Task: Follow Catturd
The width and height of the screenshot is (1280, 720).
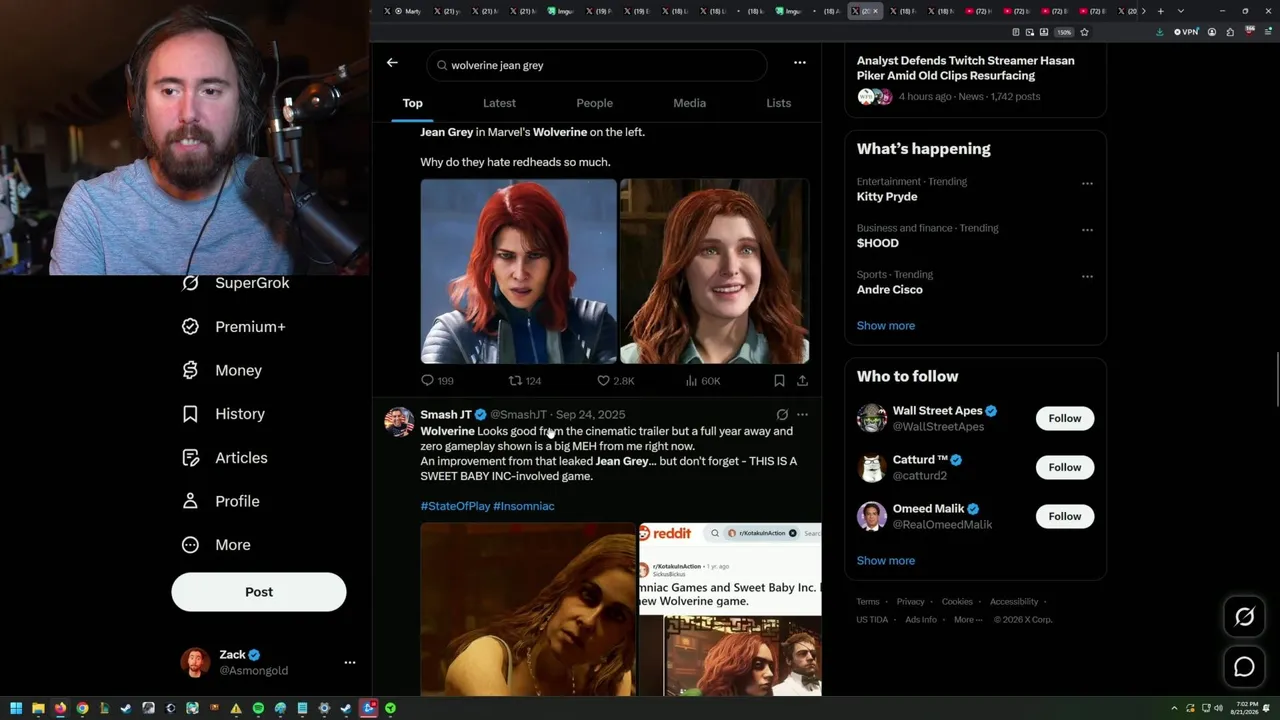Action: [1065, 467]
